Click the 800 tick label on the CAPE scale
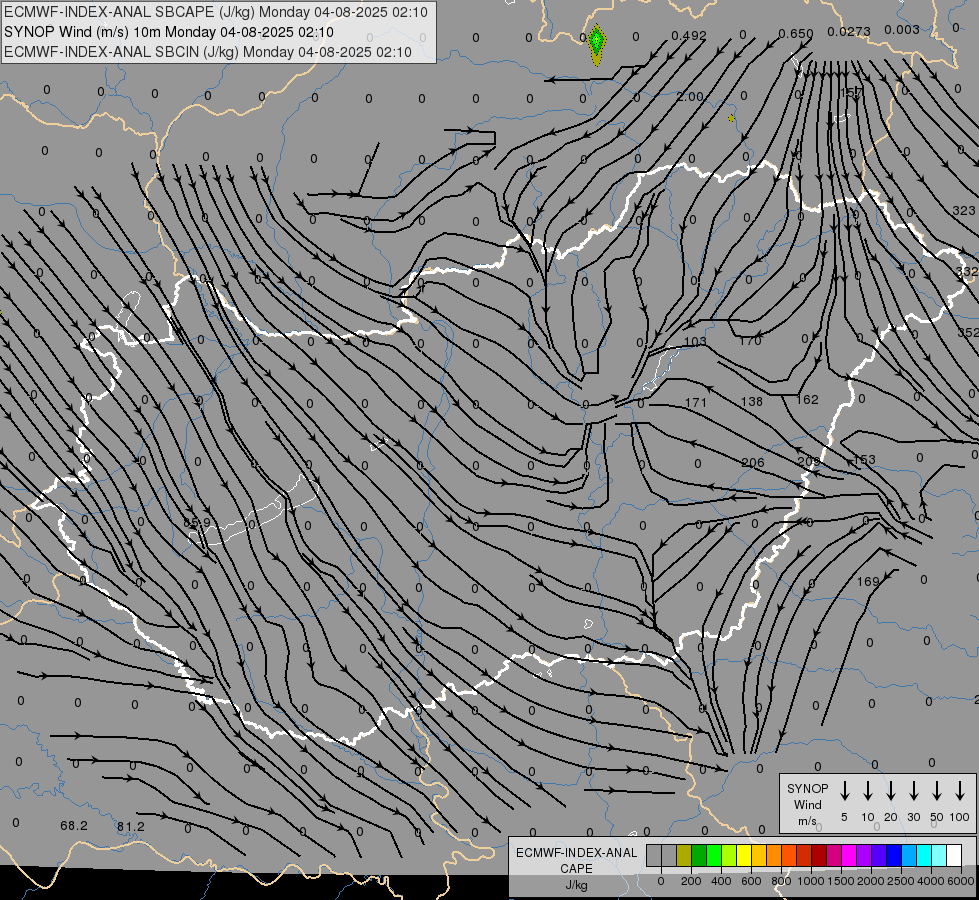Screen dimensions: 979x900 click(781, 881)
